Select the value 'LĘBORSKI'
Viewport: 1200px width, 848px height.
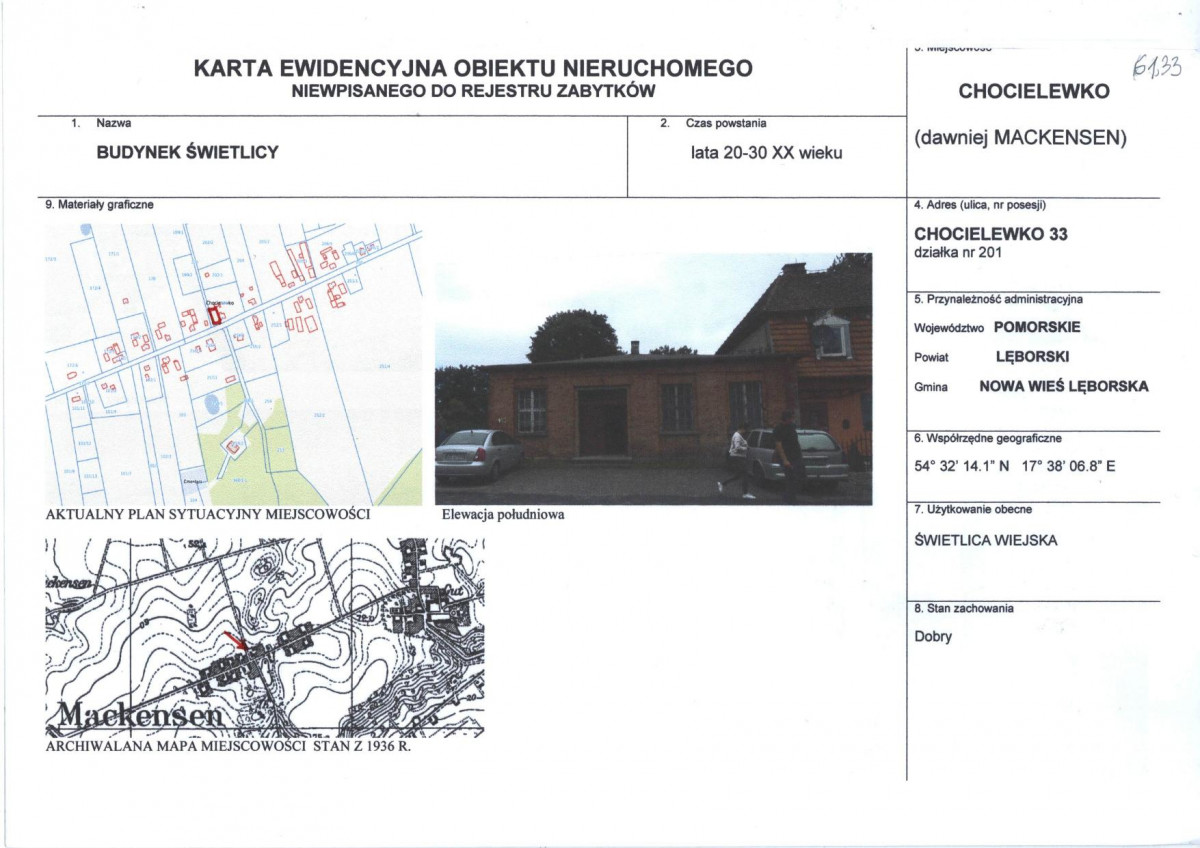[1033, 356]
